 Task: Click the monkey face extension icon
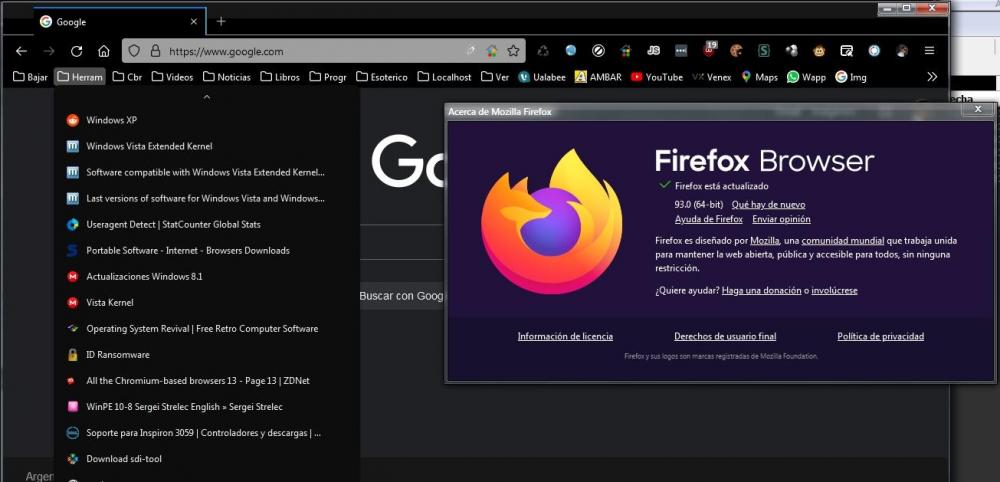coord(819,51)
